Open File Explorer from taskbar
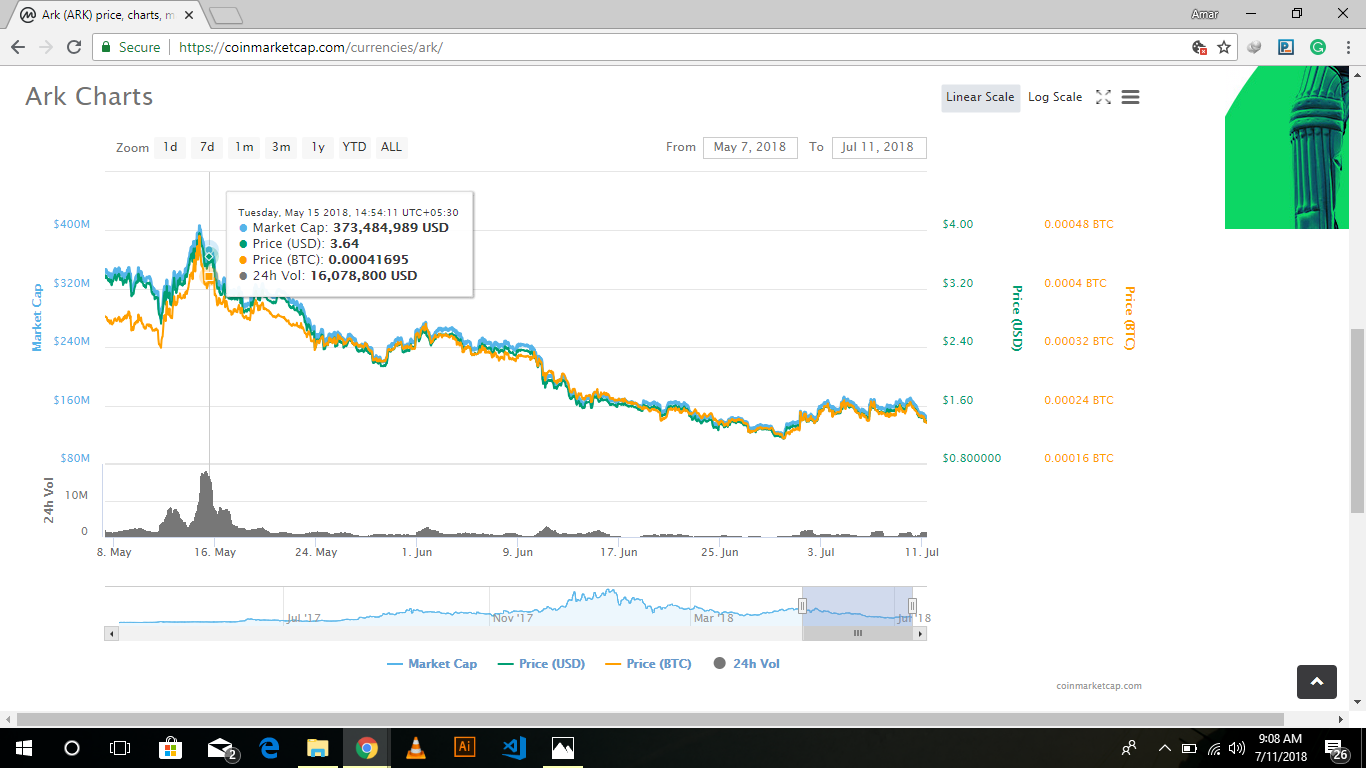Viewport: 1366px width, 768px height. pos(317,747)
